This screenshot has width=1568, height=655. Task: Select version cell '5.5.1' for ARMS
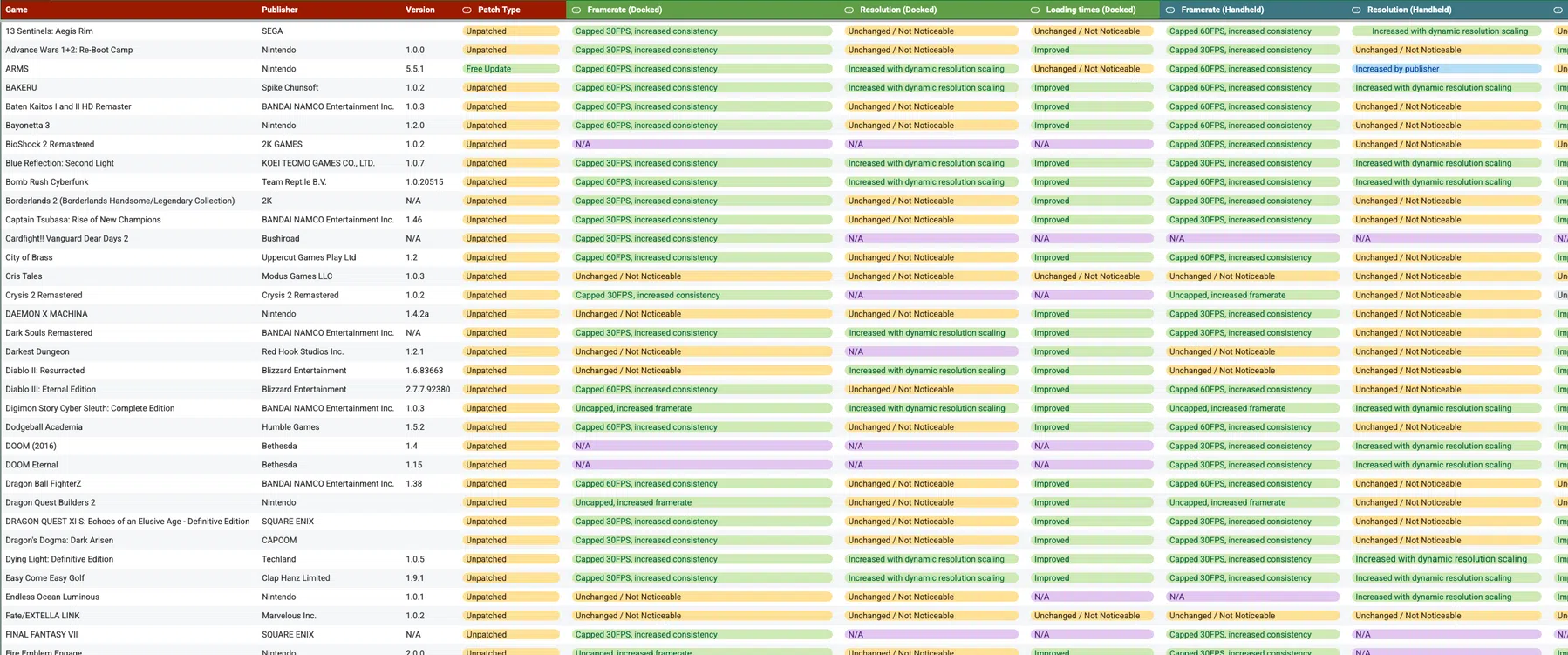[x=415, y=69]
